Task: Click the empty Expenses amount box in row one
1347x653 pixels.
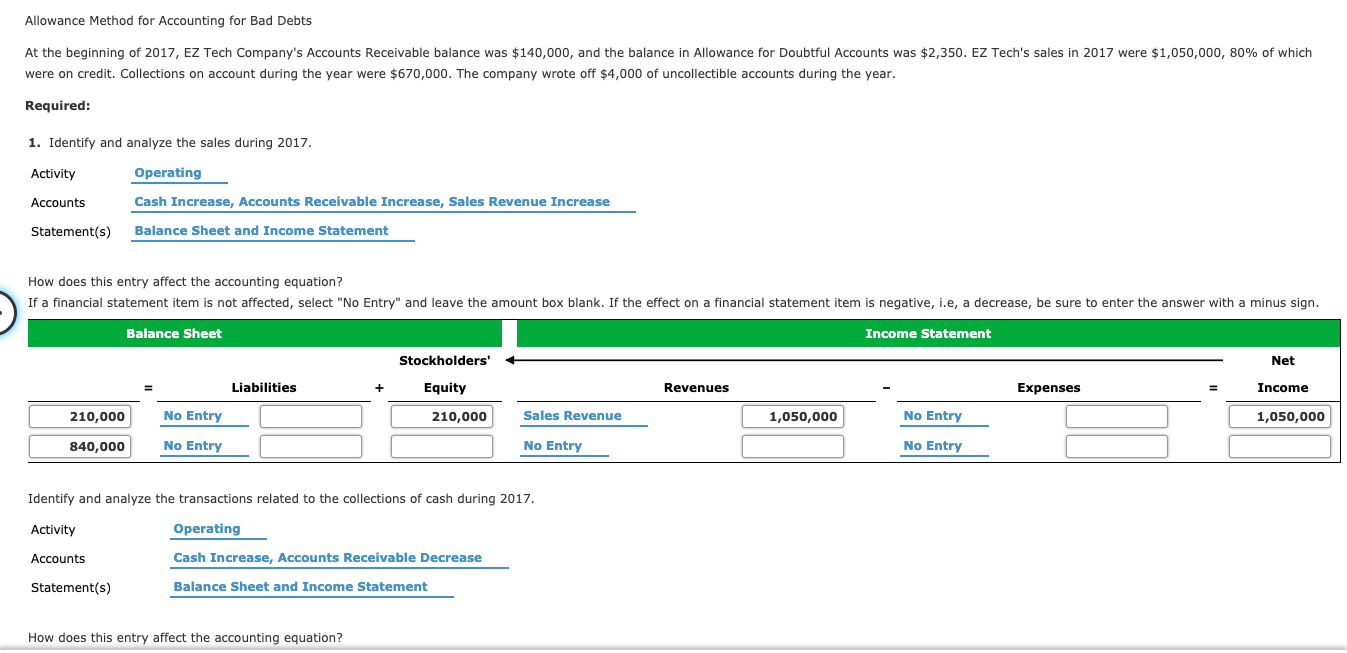Action: click(1117, 415)
